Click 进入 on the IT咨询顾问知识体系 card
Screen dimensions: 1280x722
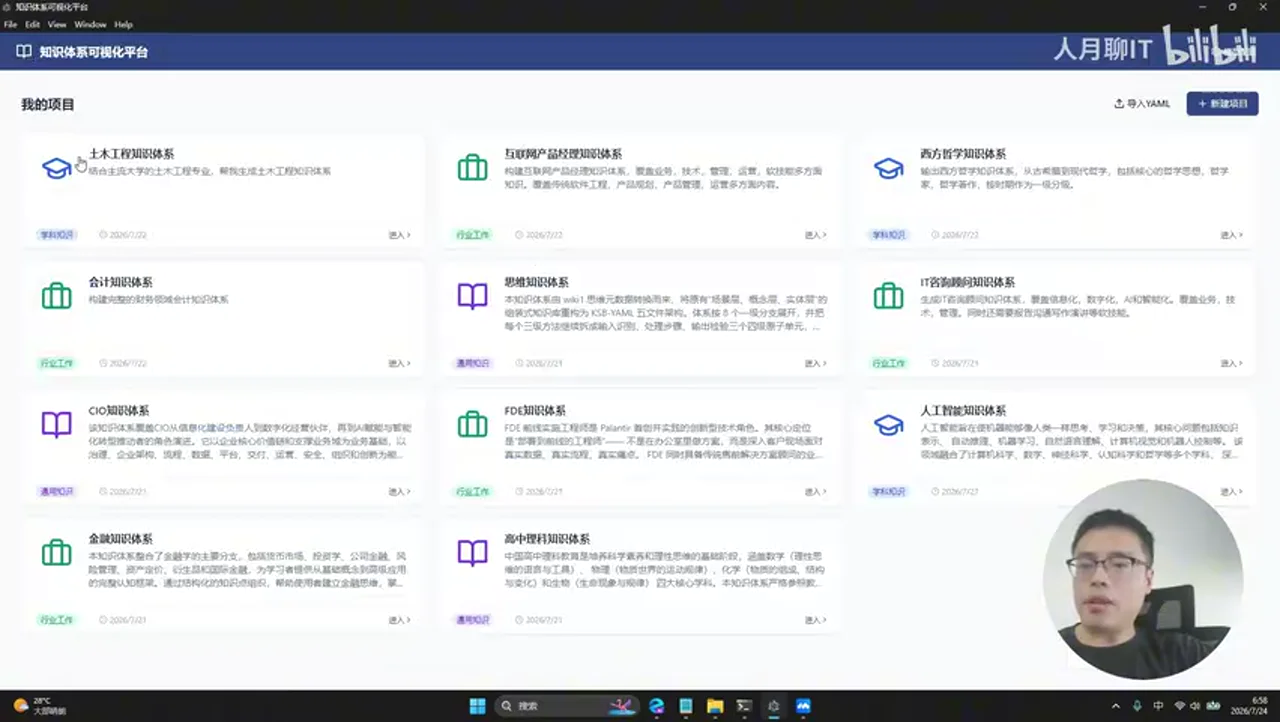pyautogui.click(x=1232, y=363)
